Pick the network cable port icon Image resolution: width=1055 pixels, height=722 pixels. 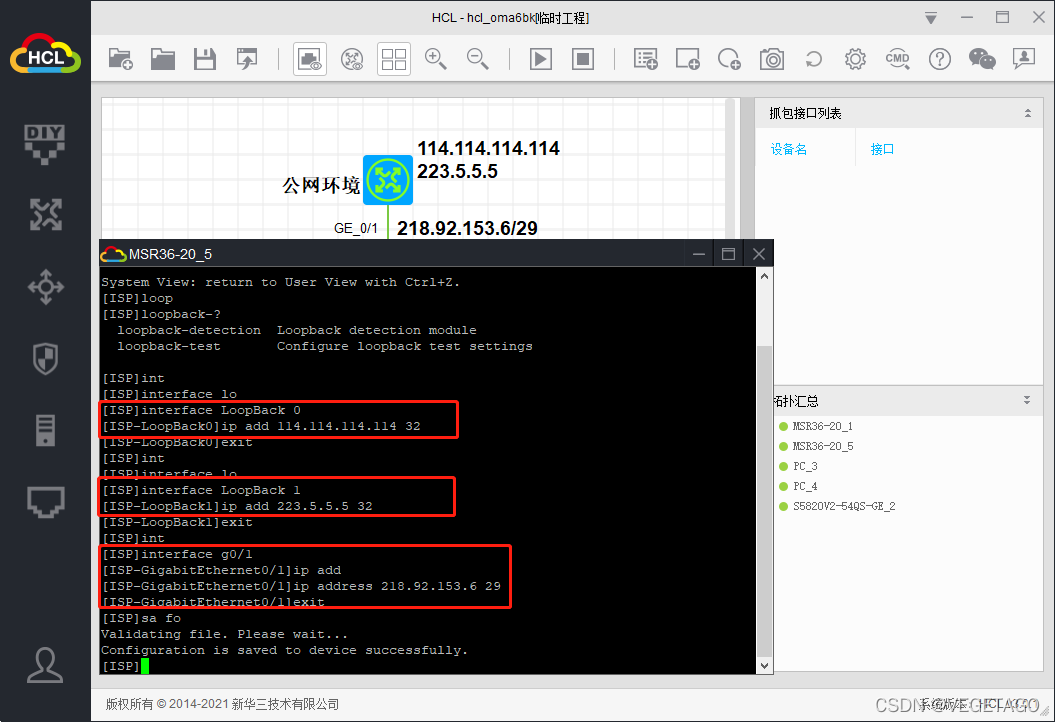point(45,500)
